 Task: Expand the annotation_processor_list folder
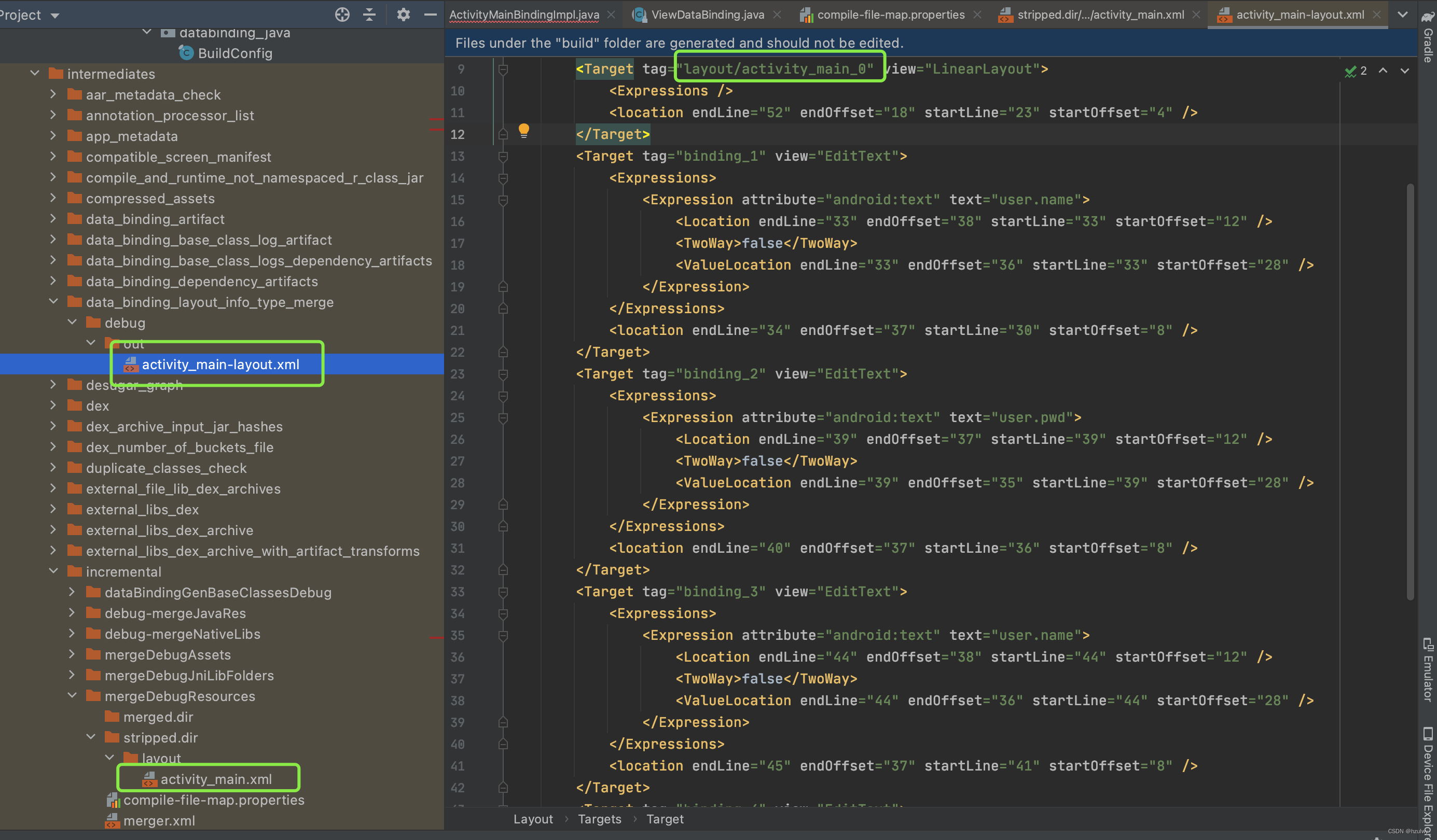53,115
